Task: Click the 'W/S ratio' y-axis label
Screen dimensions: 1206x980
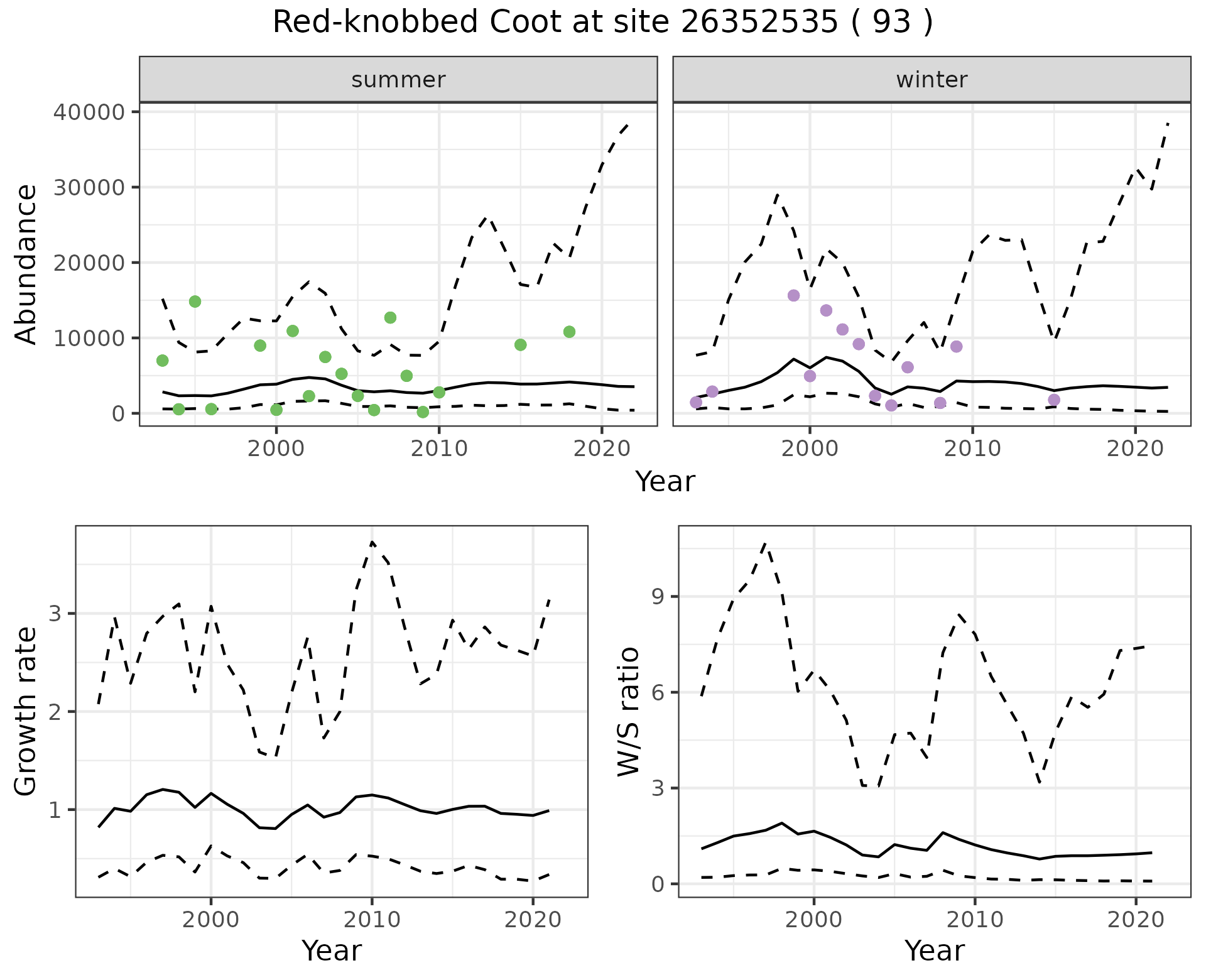Action: pyautogui.click(x=629, y=711)
